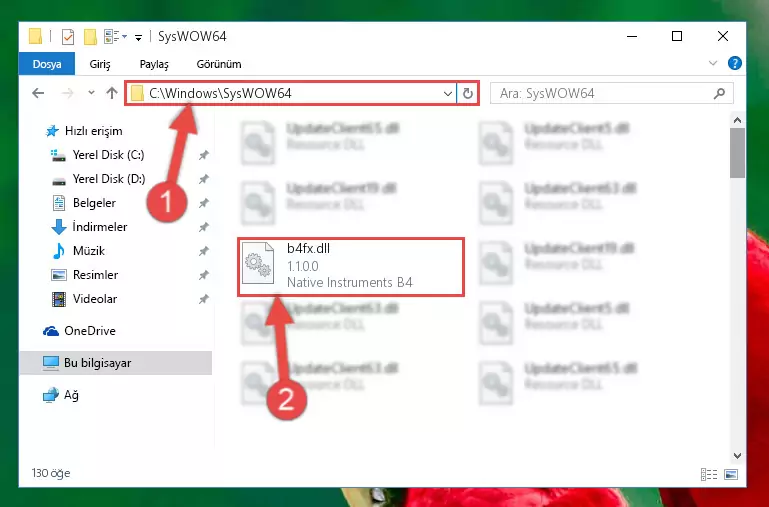Switch to the Görünüm ribbon tab
The width and height of the screenshot is (769, 507).
coord(219,64)
